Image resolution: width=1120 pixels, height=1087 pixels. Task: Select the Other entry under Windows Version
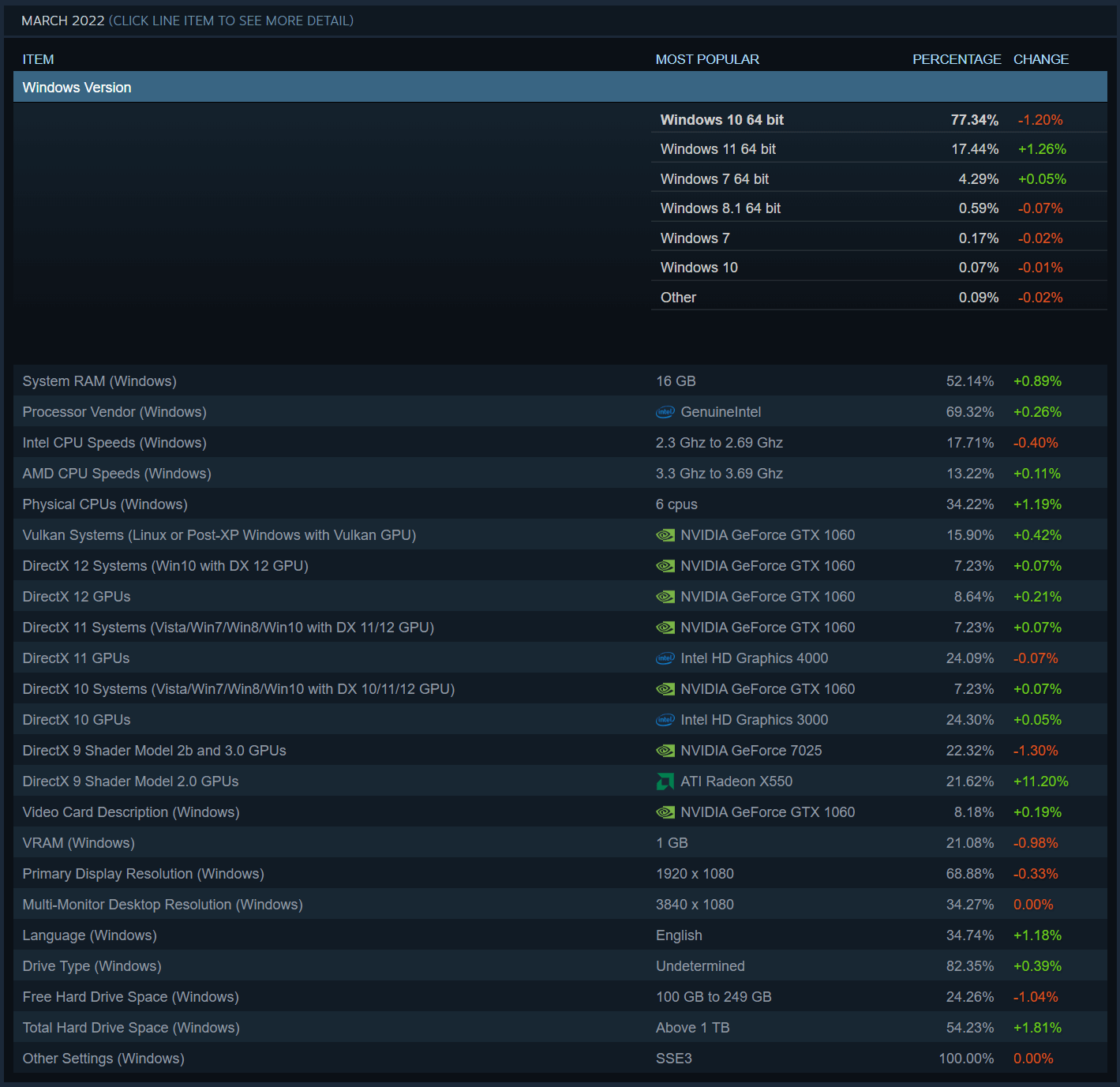(x=879, y=297)
